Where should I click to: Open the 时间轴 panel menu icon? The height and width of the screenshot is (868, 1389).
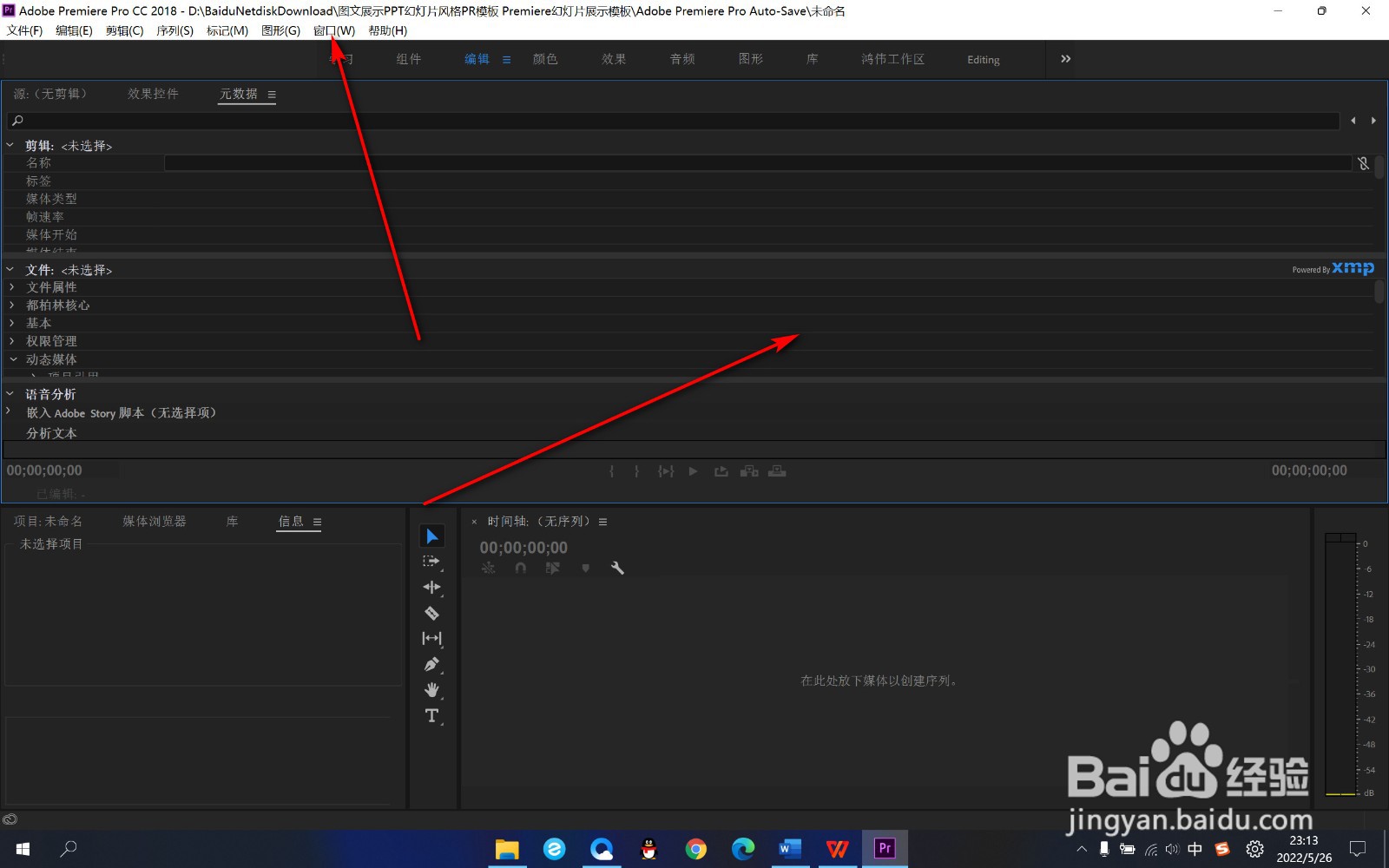pos(602,522)
